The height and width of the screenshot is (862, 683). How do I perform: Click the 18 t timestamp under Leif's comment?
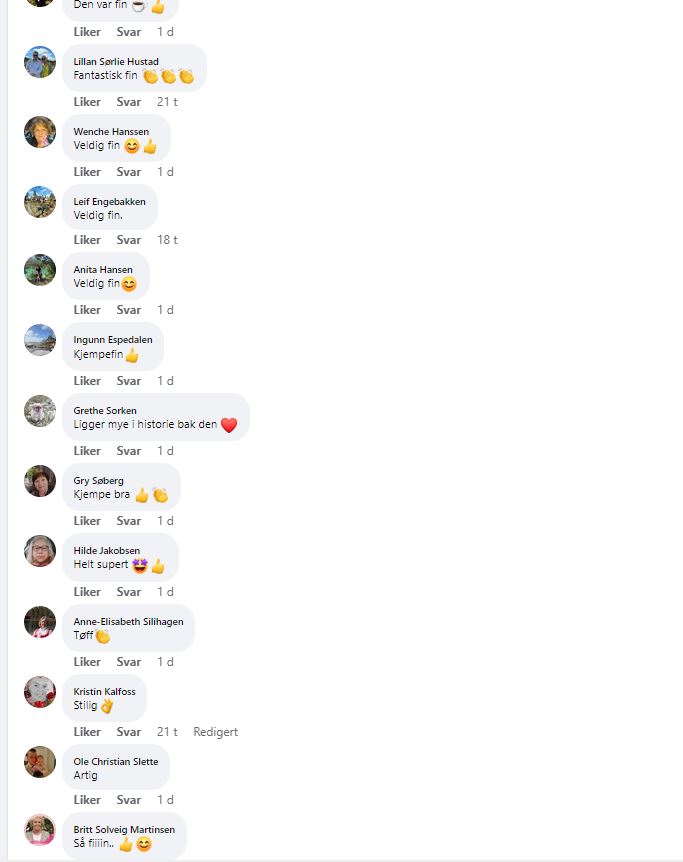tap(167, 240)
